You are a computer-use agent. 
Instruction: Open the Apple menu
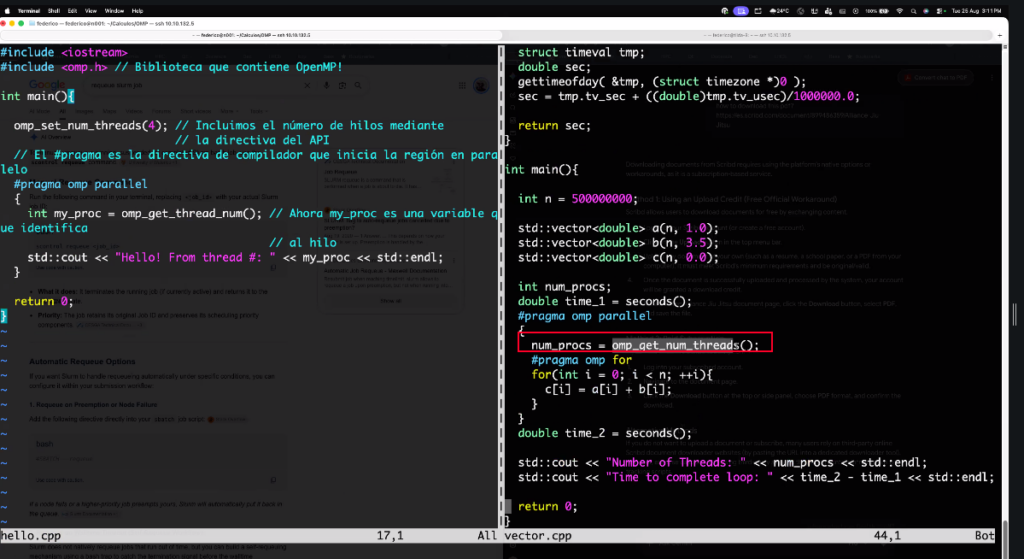point(7,10)
